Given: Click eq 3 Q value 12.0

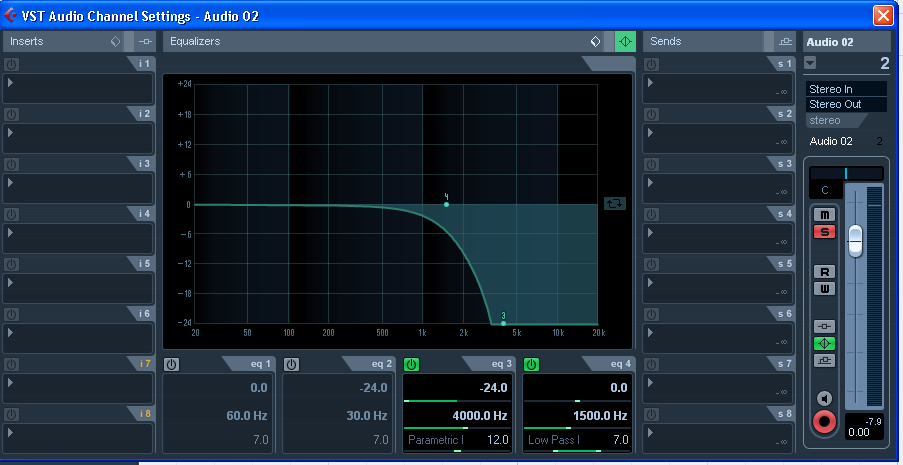Looking at the screenshot, I should pyautogui.click(x=498, y=440).
